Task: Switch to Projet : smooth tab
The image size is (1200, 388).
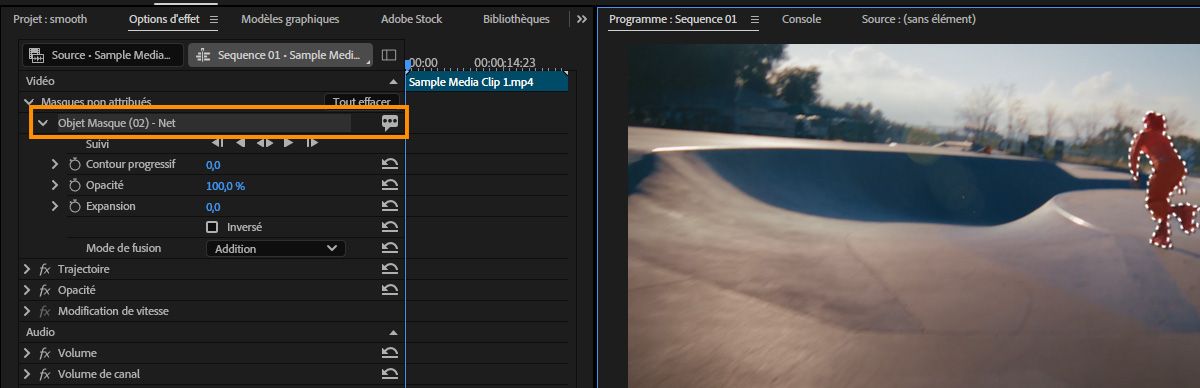Action: coord(50,19)
